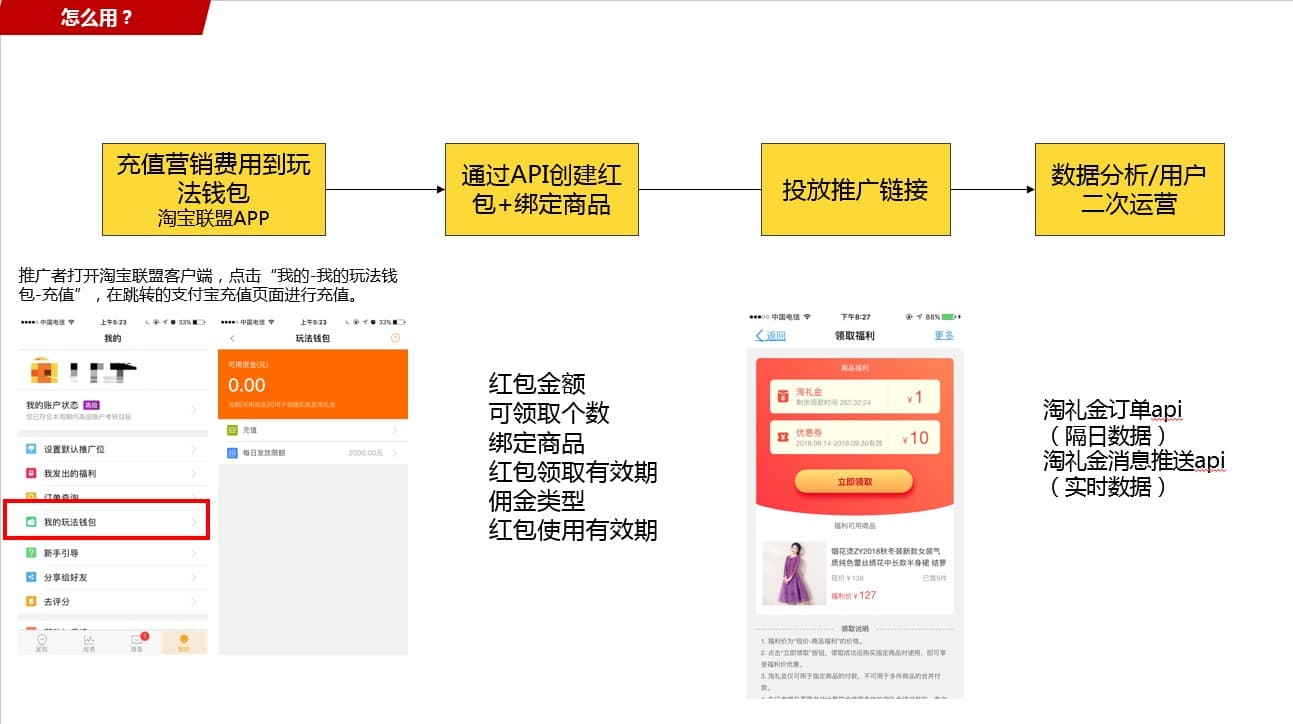This screenshot has height=724, width=1293.
Task: Expand the 分享给好友 chevron
Action: pyautogui.click(x=193, y=577)
